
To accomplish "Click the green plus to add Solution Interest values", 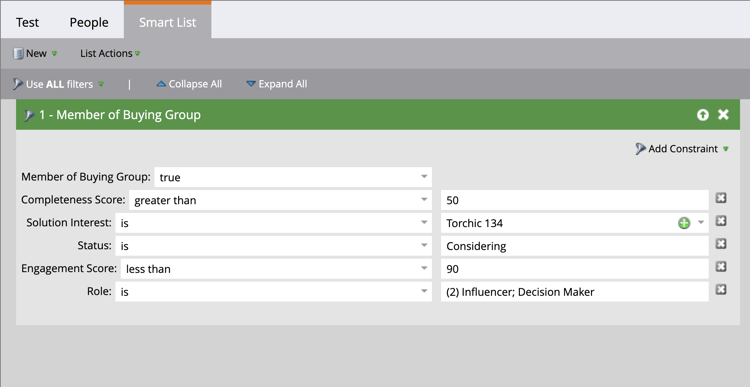I will tap(684, 223).
